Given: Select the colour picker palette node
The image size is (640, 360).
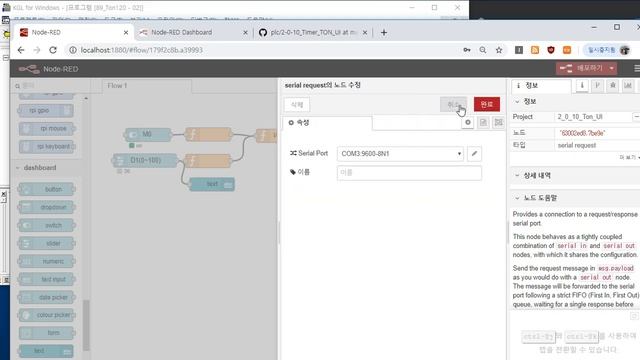Looking at the screenshot, I should [x=47, y=315].
